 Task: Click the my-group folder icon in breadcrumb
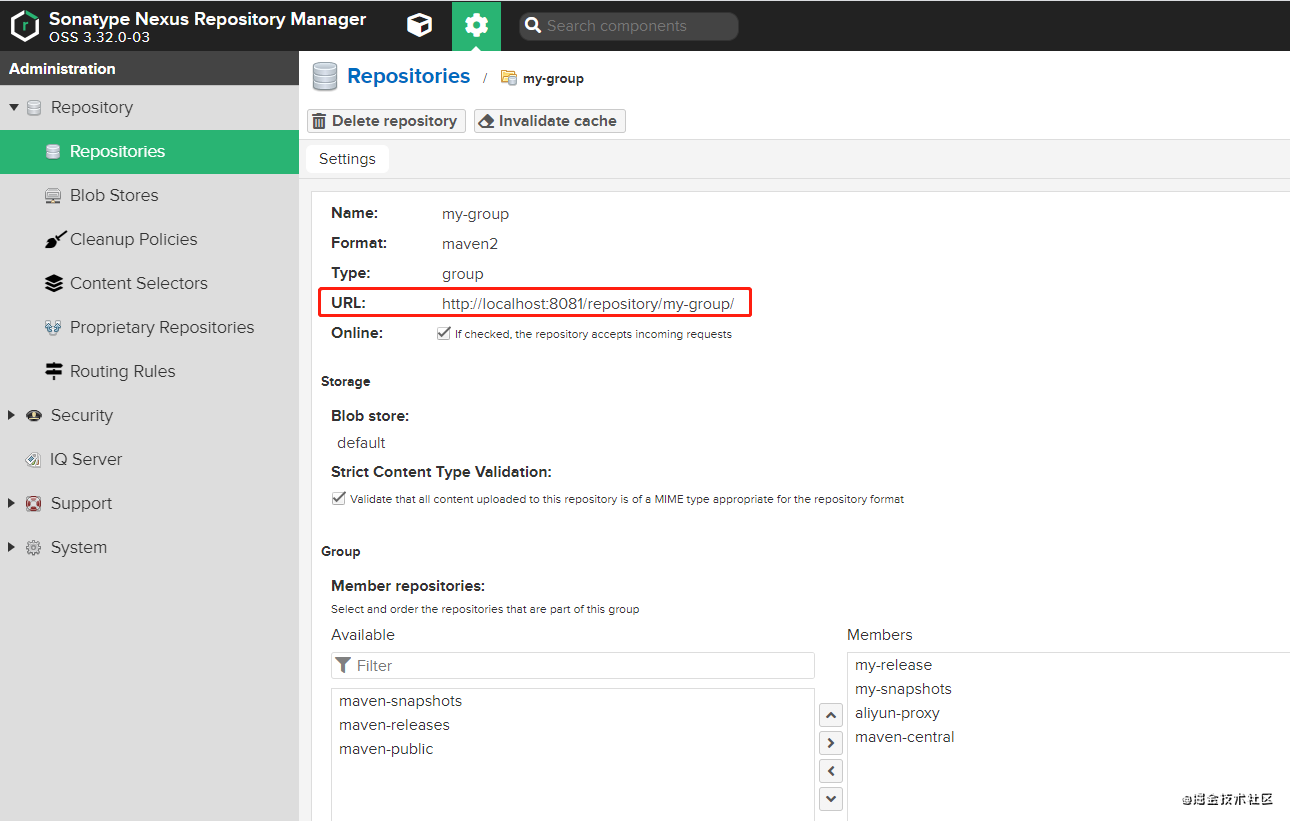(x=509, y=78)
